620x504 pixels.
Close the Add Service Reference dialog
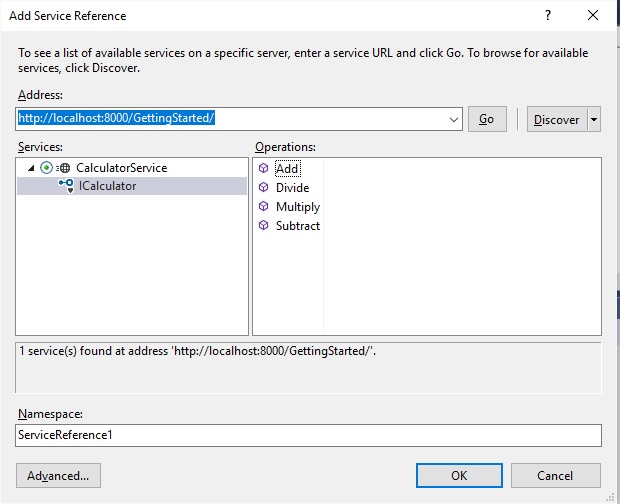pyautogui.click(x=592, y=16)
